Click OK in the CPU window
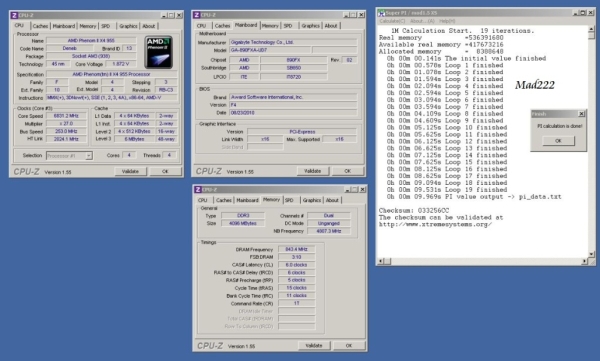600x361 pixels. pos(165,172)
